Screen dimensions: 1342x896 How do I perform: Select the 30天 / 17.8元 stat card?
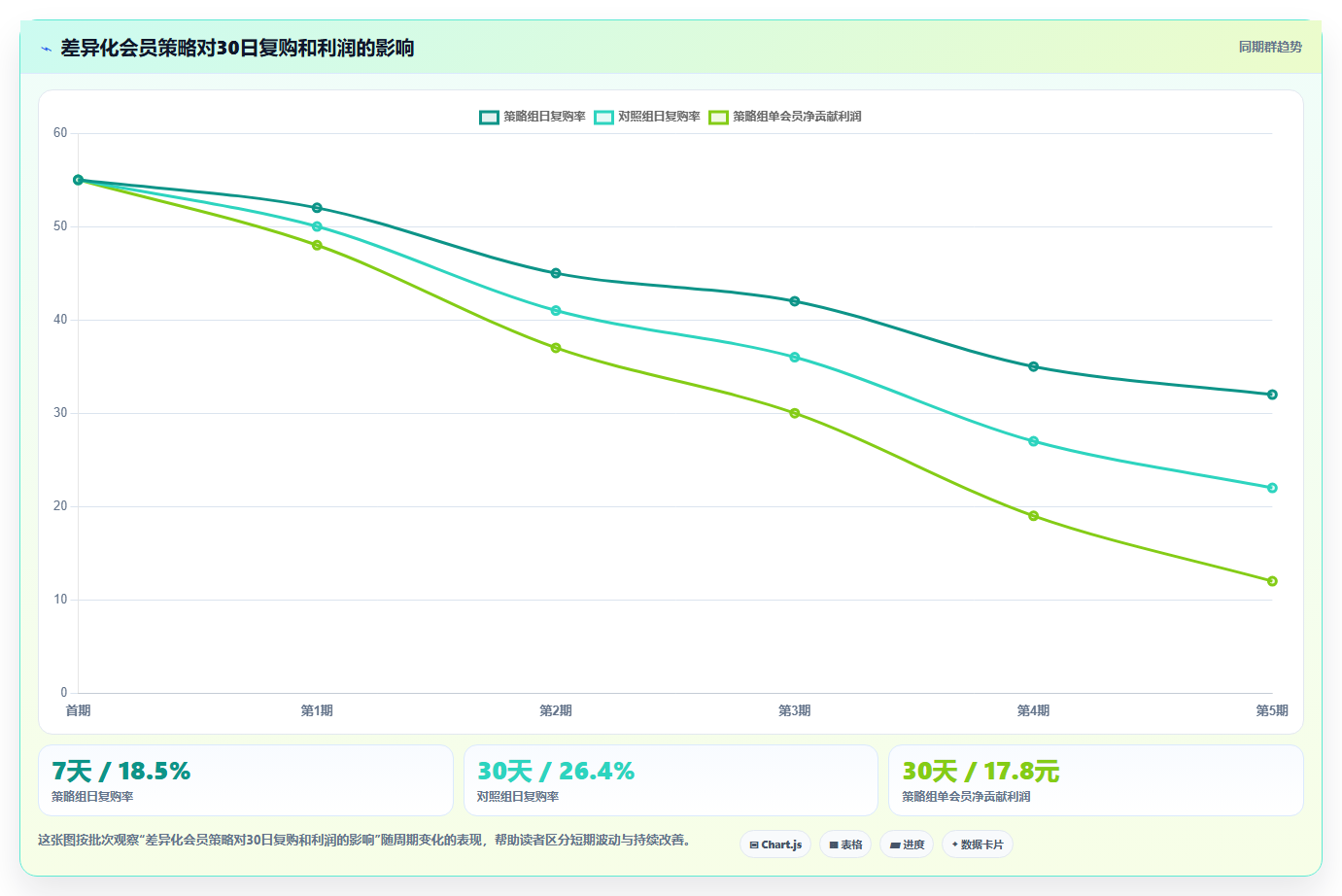pyautogui.click(x=1096, y=780)
